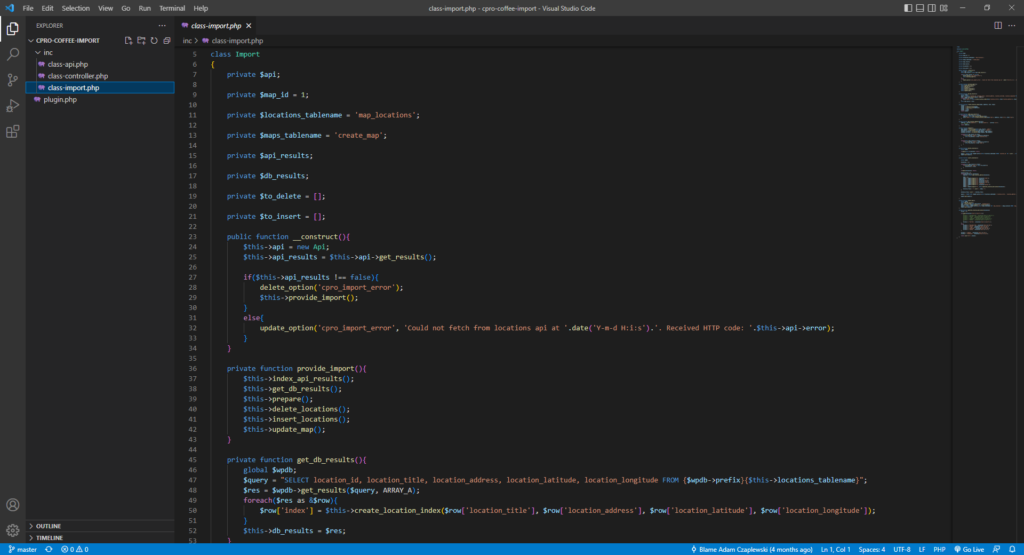Click the New File icon in Explorer
The height and width of the screenshot is (555, 1024).
(129, 40)
